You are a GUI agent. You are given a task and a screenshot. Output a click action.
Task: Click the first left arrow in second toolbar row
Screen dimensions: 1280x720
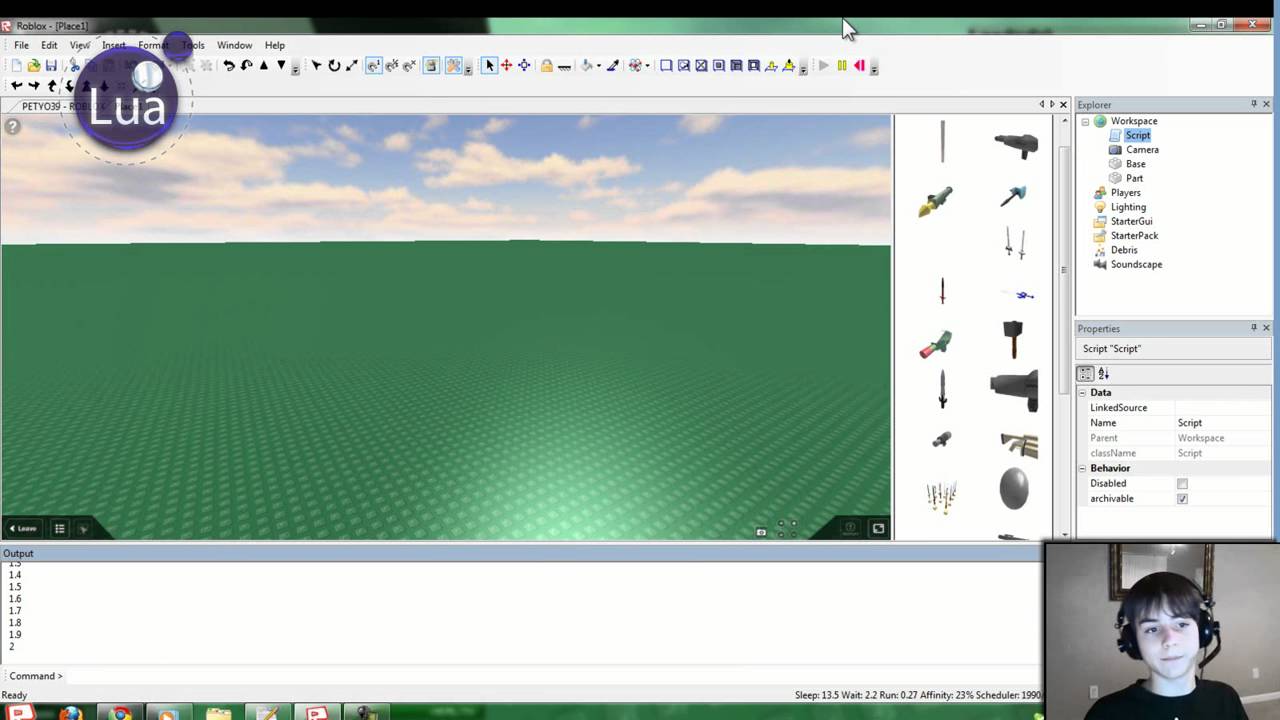tap(16, 86)
